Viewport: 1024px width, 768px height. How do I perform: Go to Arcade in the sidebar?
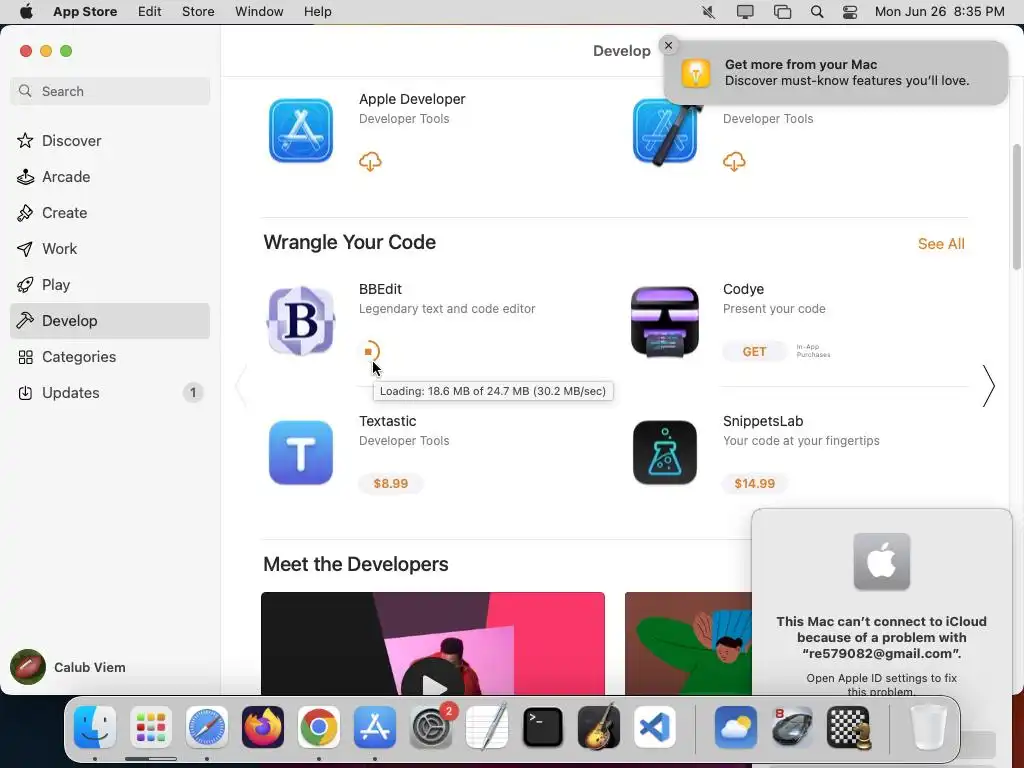[x=110, y=176]
